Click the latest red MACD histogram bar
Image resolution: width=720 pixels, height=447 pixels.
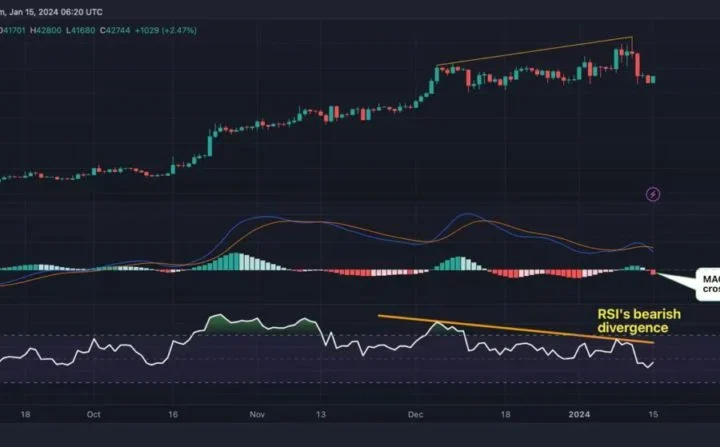point(653,272)
